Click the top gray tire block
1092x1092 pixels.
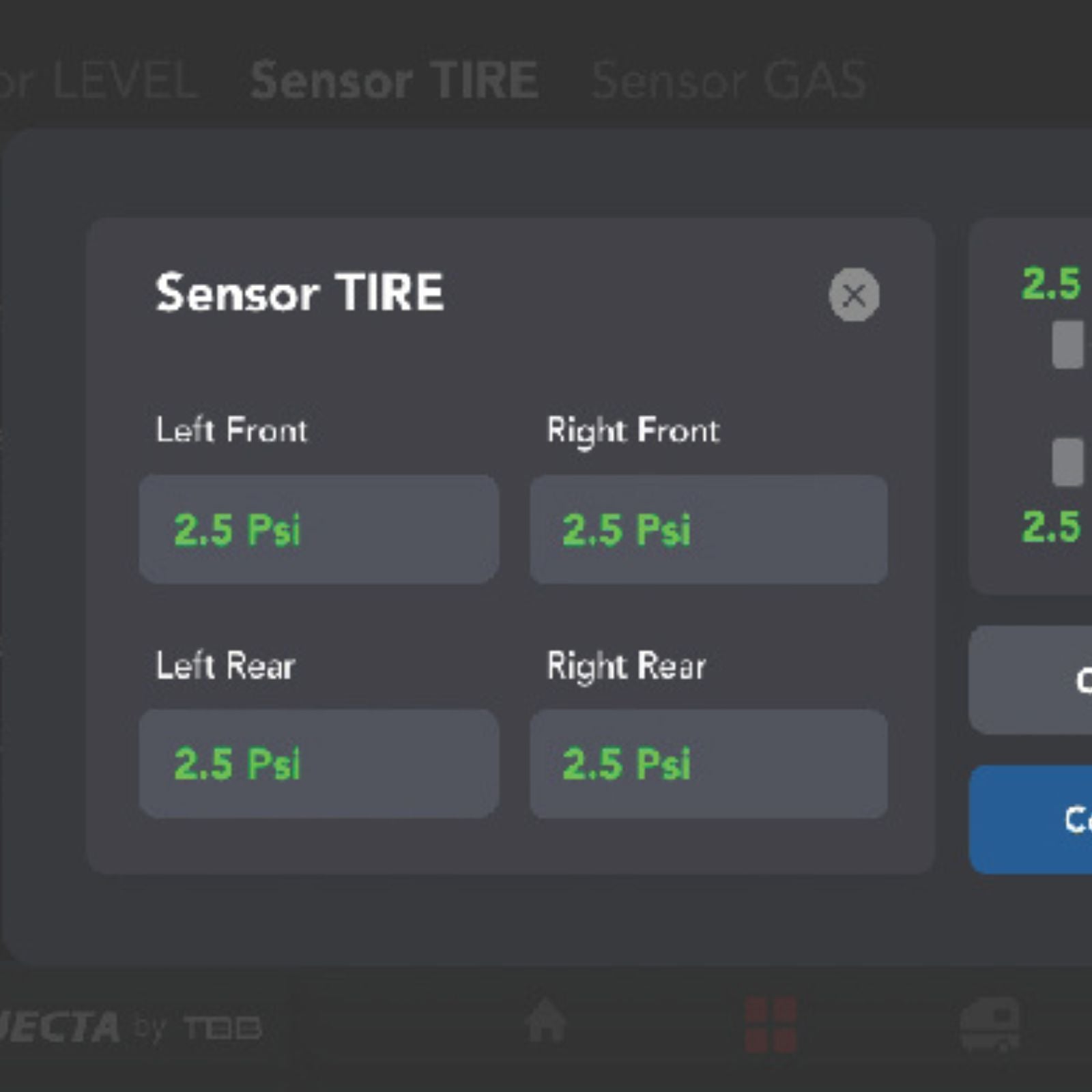click(1068, 345)
